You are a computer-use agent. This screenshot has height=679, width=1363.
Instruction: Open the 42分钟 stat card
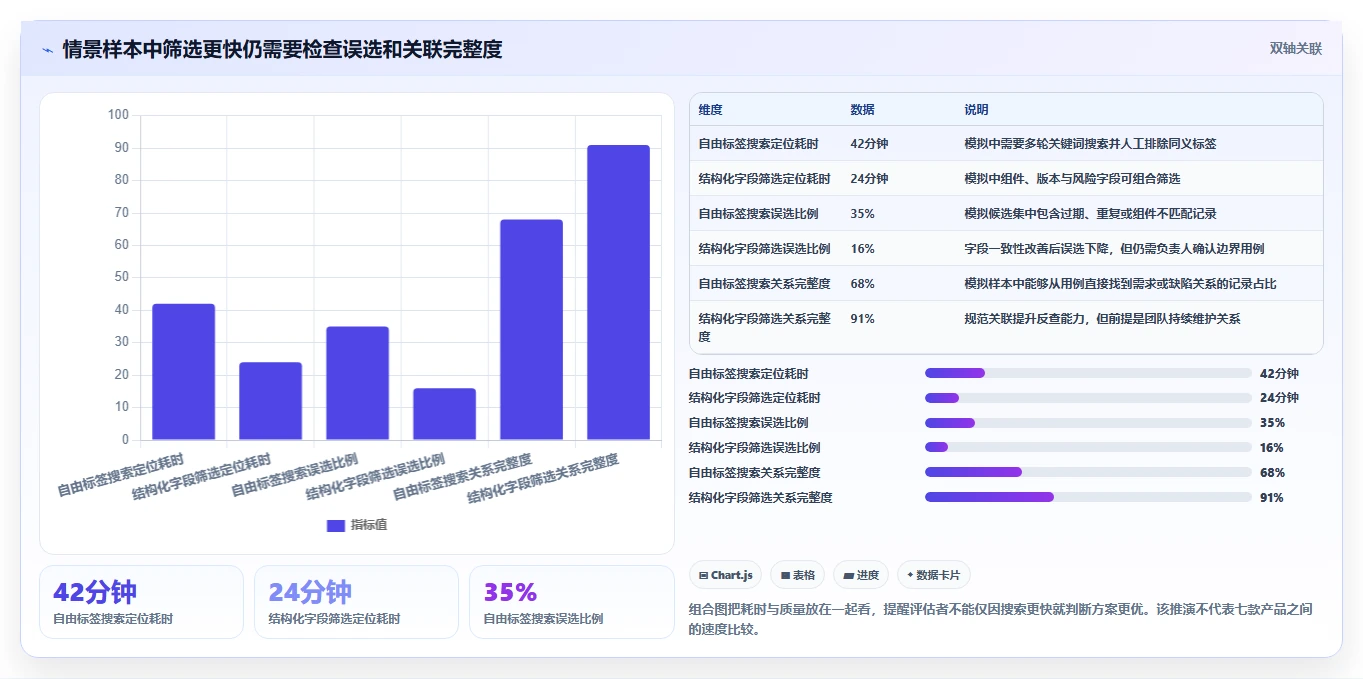point(141,602)
